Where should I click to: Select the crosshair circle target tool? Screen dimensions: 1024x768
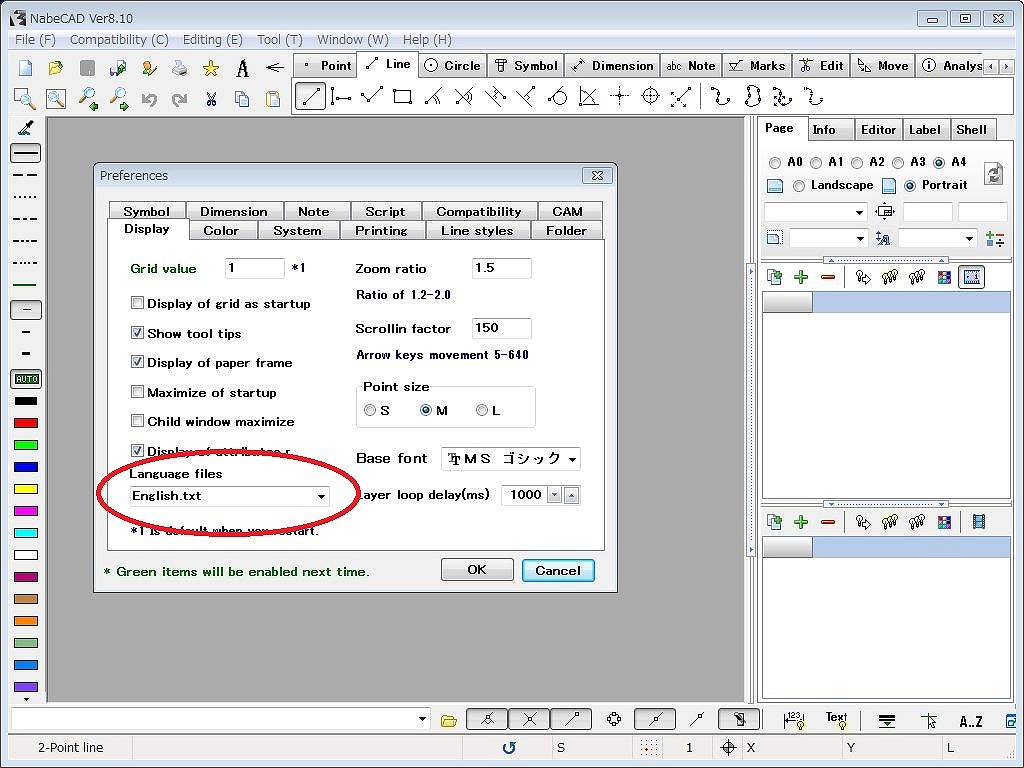[x=650, y=97]
